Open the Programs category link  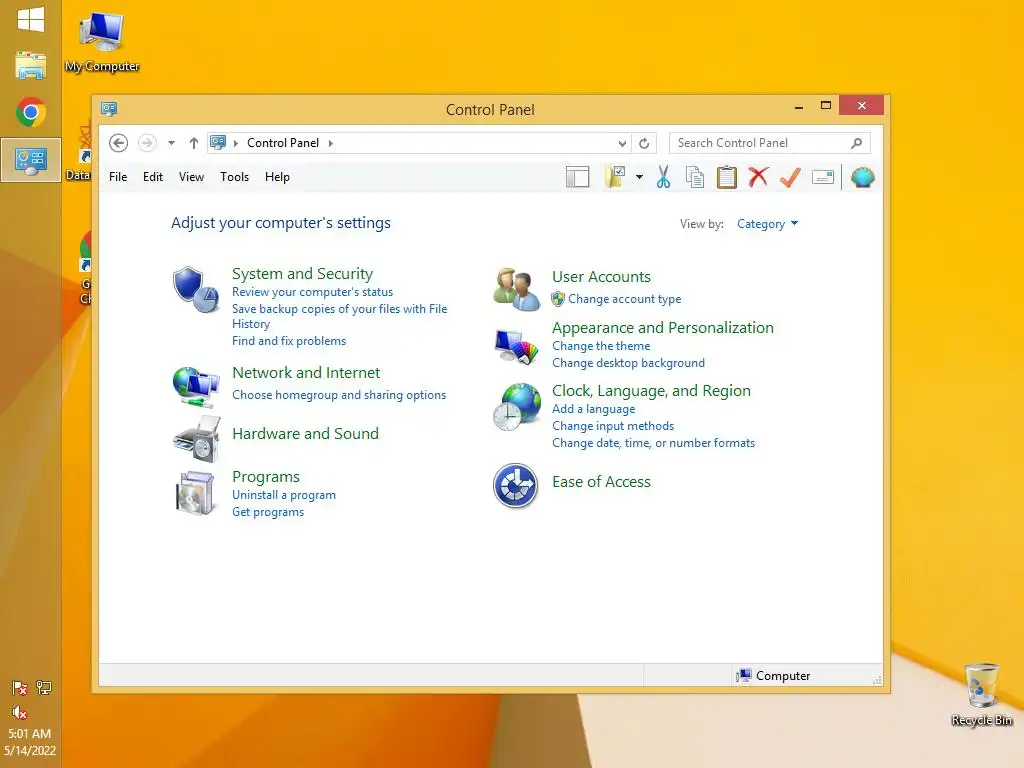point(266,477)
